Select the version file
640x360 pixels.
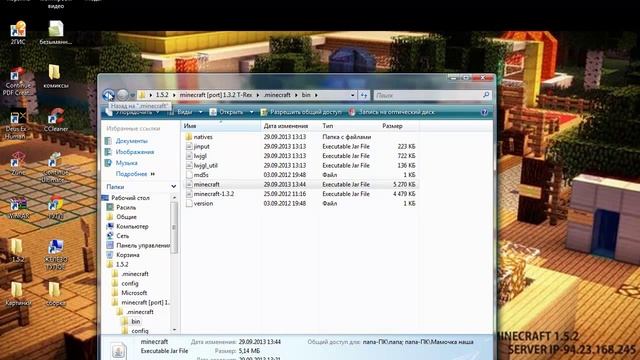(x=203, y=203)
